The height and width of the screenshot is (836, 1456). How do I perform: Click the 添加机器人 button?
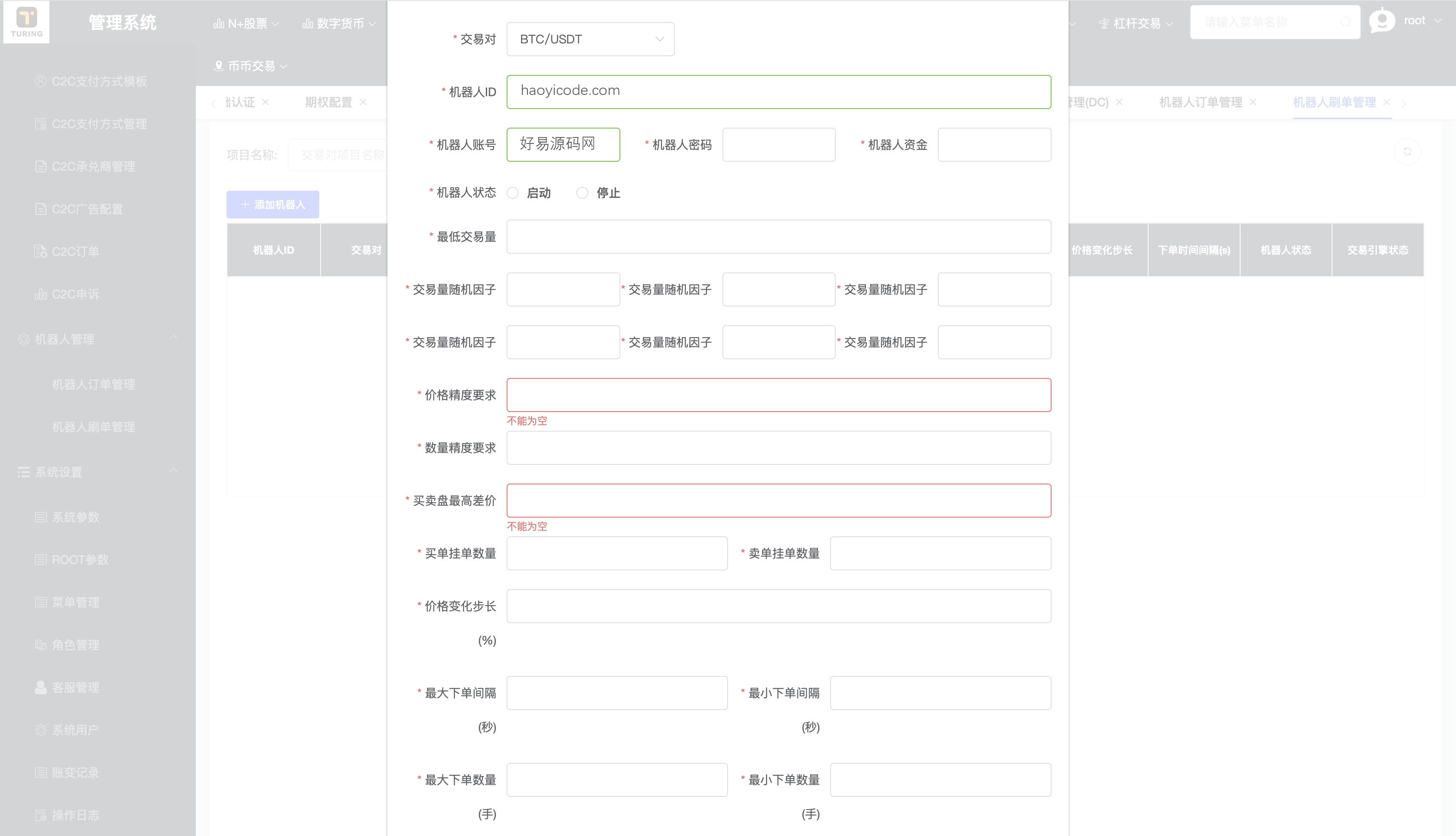[273, 204]
